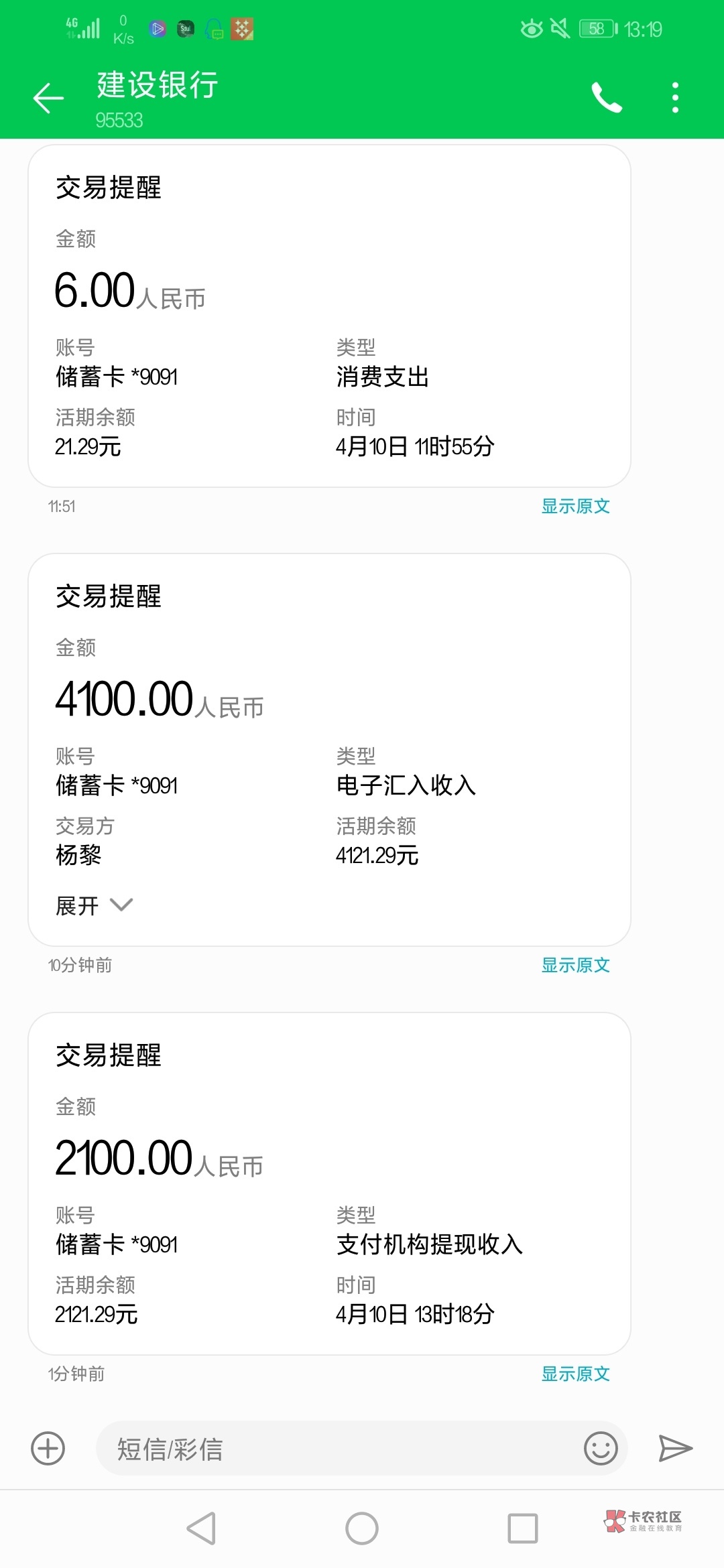724x1568 pixels.
Task: Open the 6.00 人民币 transaction card
Action: tap(329, 316)
